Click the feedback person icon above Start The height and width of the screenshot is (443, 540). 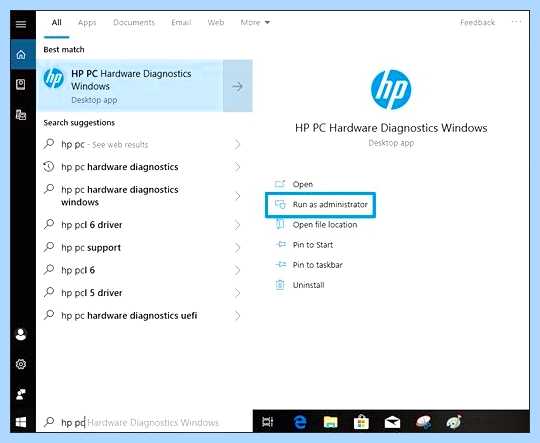[21, 394]
